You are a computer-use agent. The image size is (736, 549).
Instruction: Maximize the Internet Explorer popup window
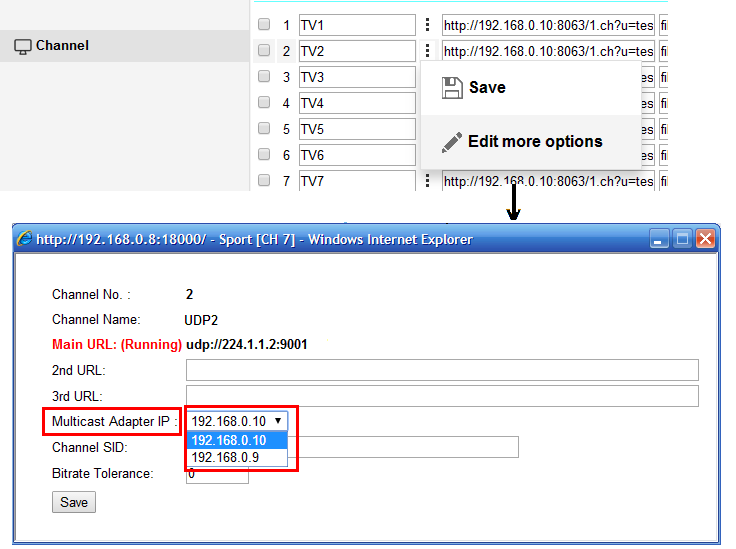pyautogui.click(x=682, y=239)
